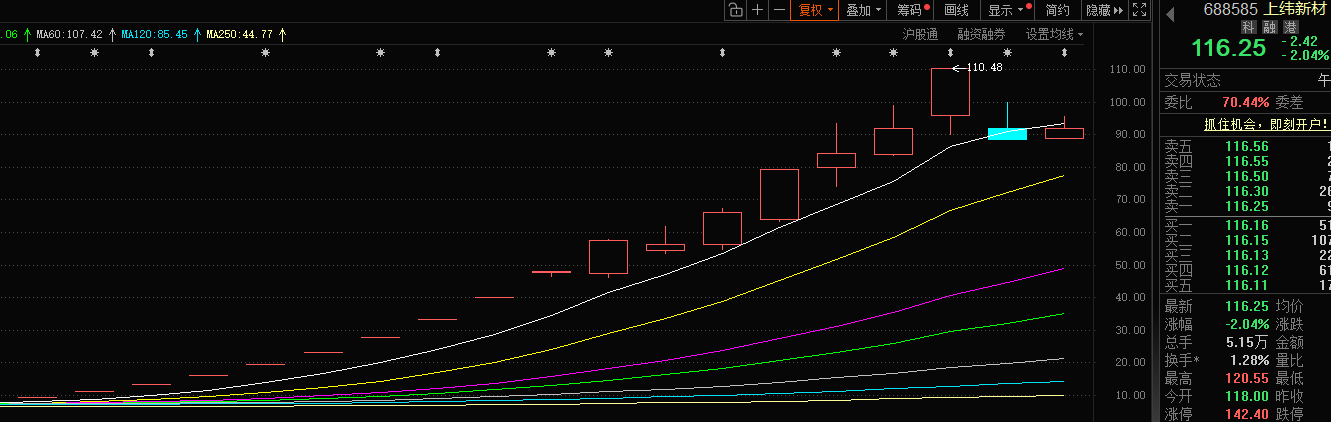Toggle the 简约 simple view mode
The width and height of the screenshot is (1331, 422).
click(x=1057, y=10)
